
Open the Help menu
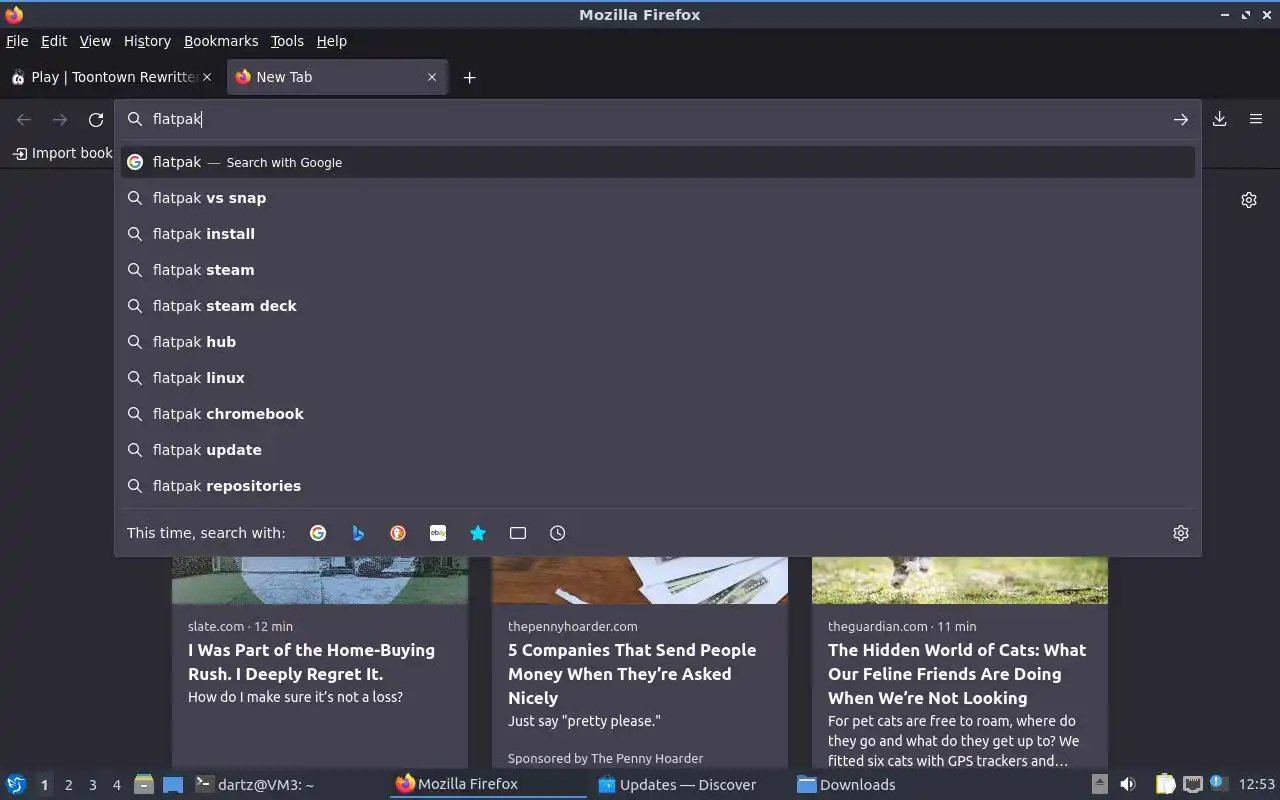click(x=331, y=41)
